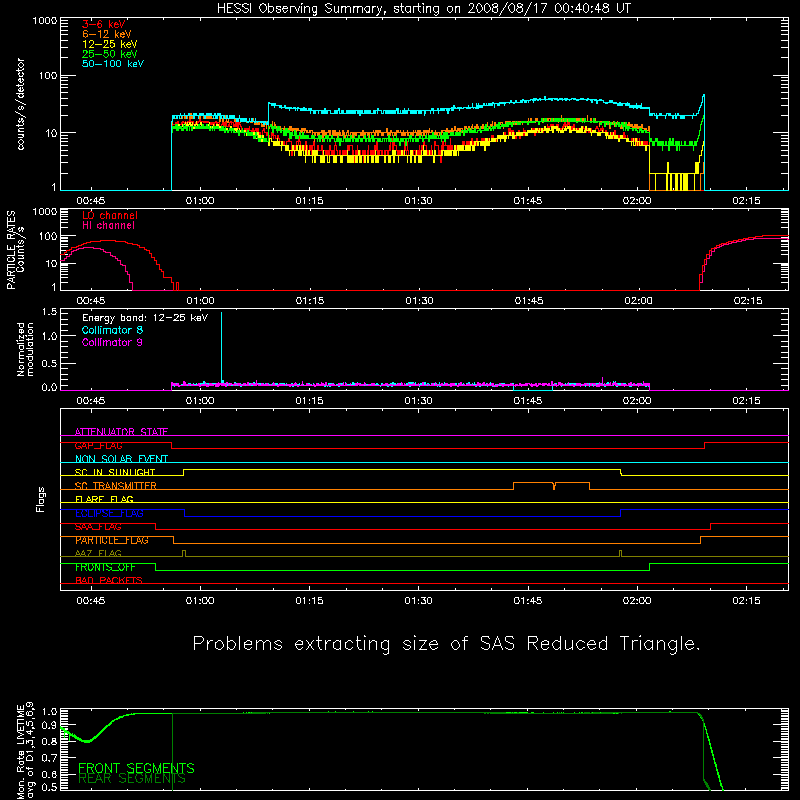Click the FRONTS_OFF flag label
Screen dimensions: 800x800
105,567
